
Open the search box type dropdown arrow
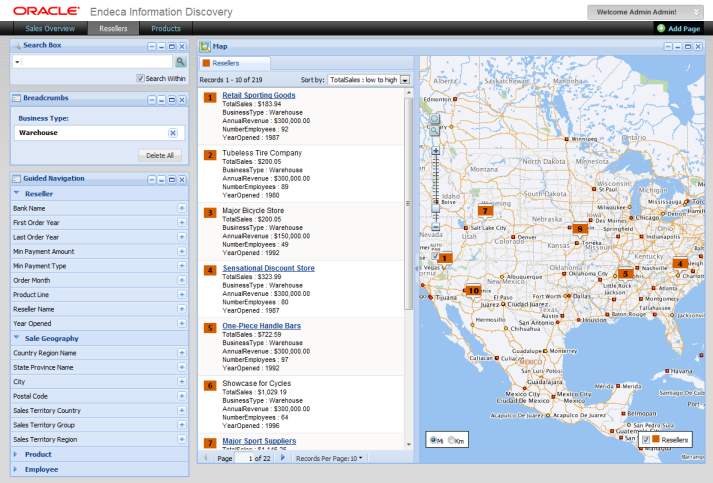(17, 61)
